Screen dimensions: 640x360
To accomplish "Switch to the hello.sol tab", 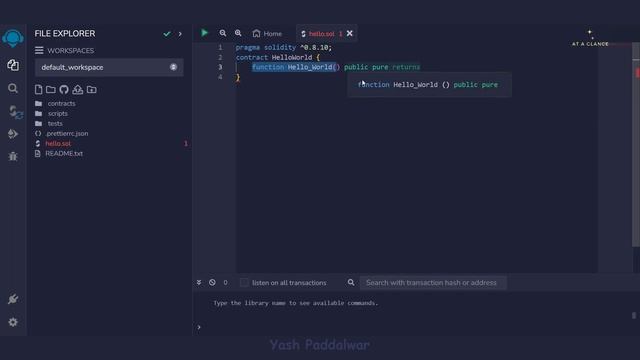I will point(321,33).
